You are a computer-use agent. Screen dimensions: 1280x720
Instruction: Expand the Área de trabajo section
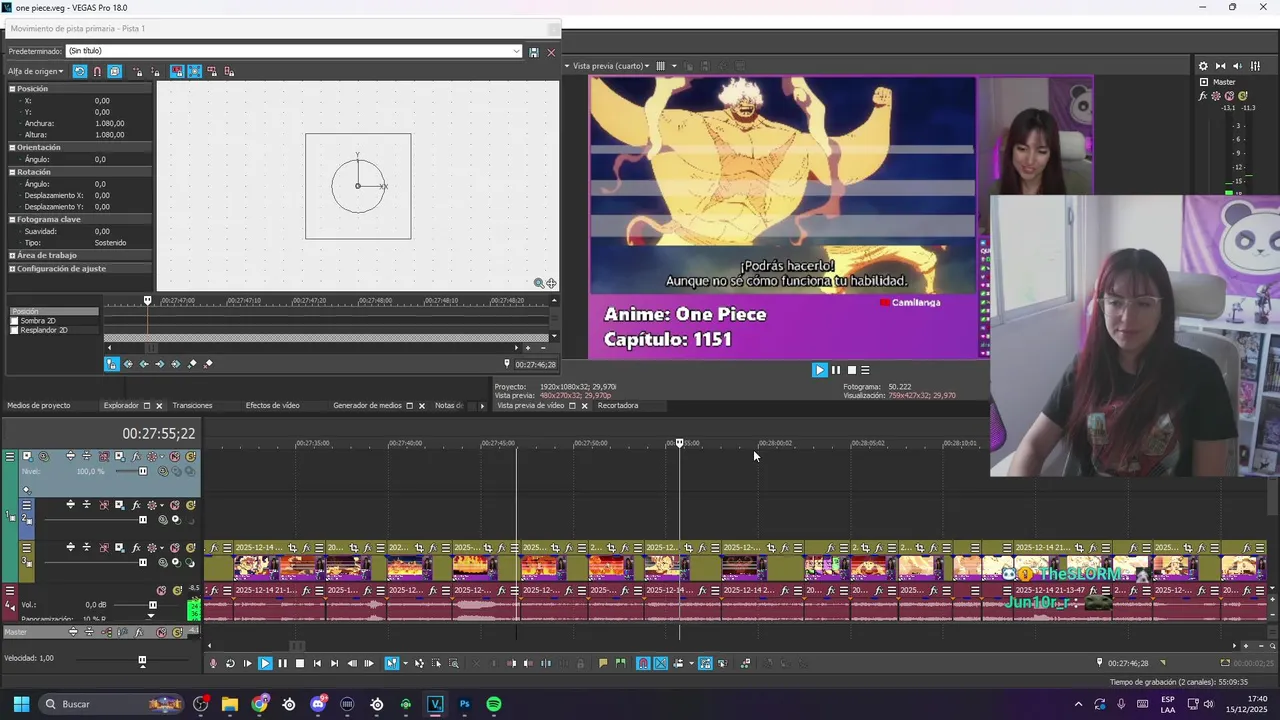point(13,255)
